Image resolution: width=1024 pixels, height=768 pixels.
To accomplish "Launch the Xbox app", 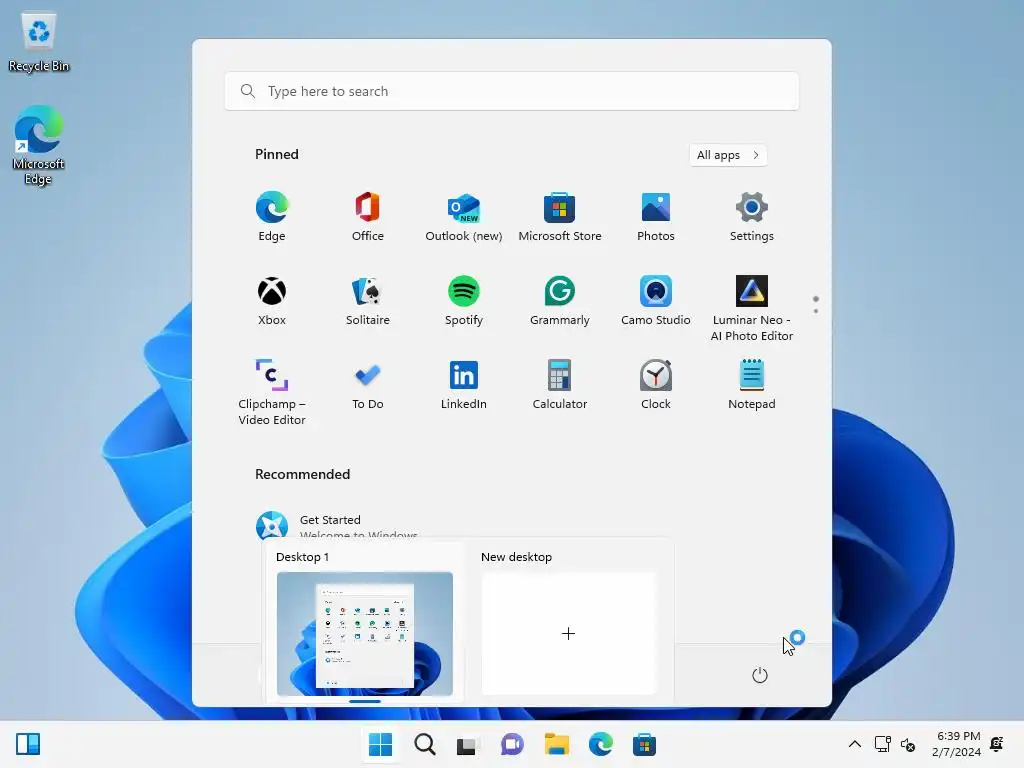I will [x=272, y=300].
